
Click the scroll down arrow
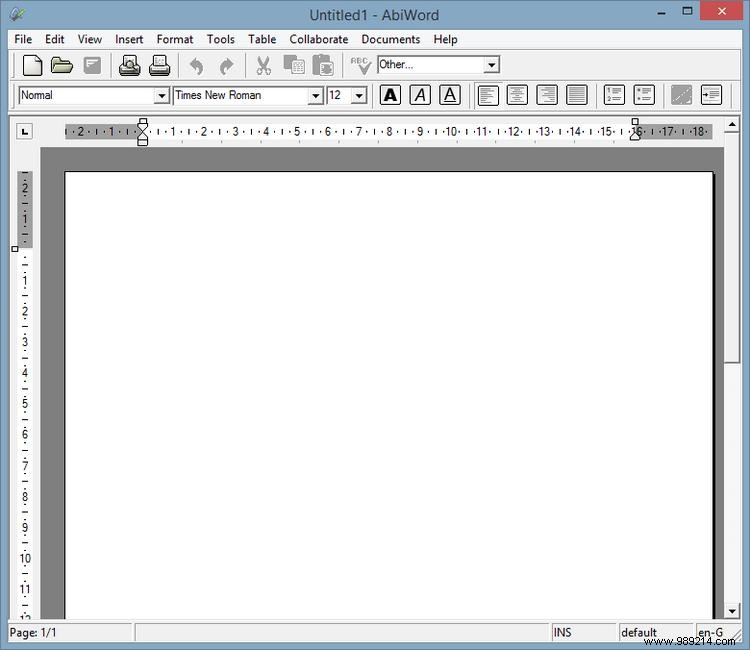pyautogui.click(x=732, y=611)
